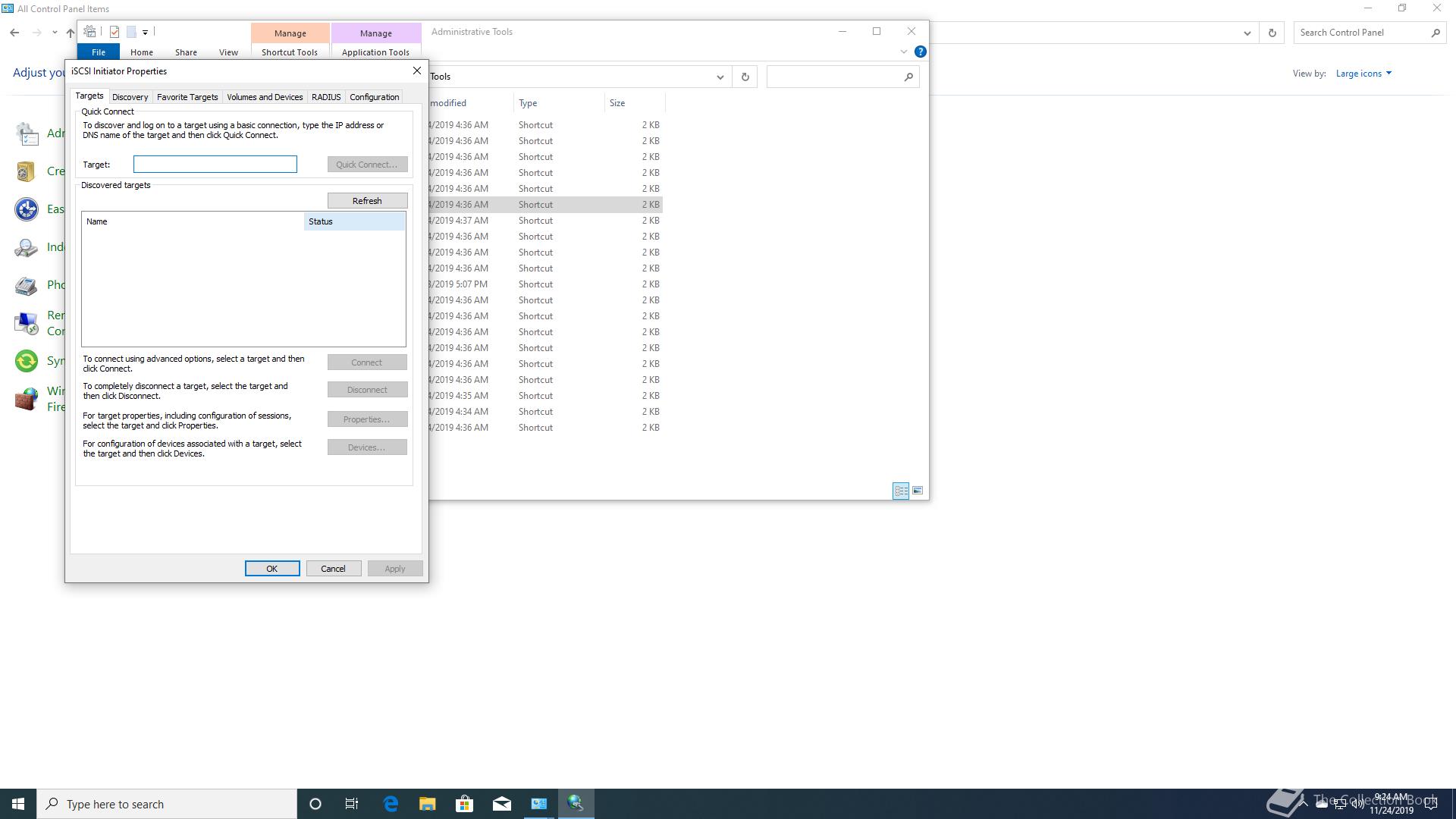
Task: Close iSCSI Initiator Properties with X
Action: 416,71
